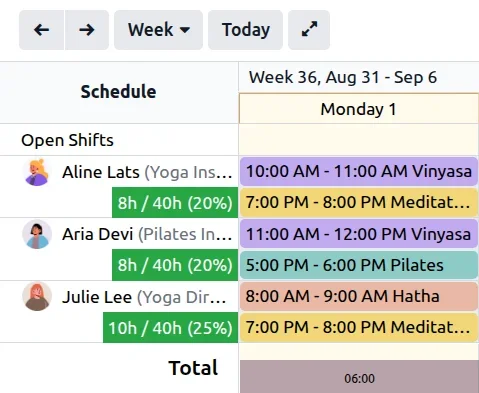The height and width of the screenshot is (393, 479).
Task: Open Julie's 8:00 AM Hatha shift
Action: tap(359, 296)
